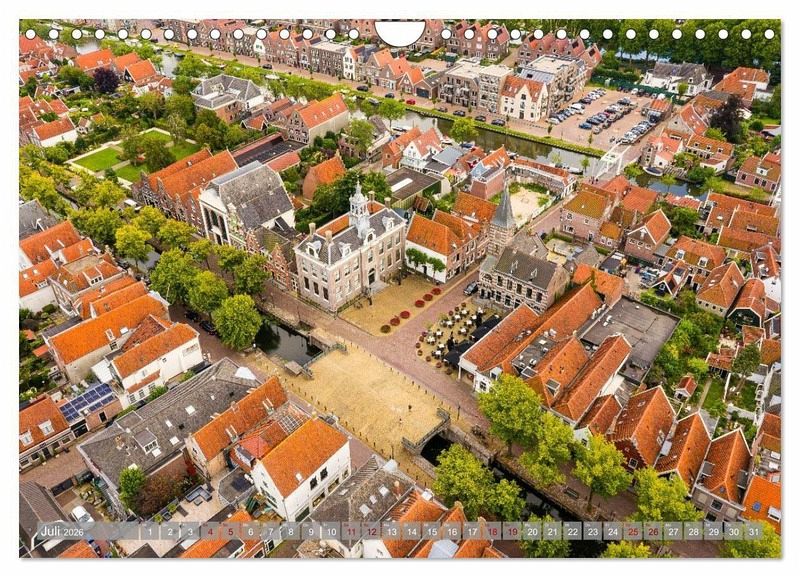Screen dimensions: 800x577
Task: Select day 18 in the calendar strip
Action: (490, 531)
